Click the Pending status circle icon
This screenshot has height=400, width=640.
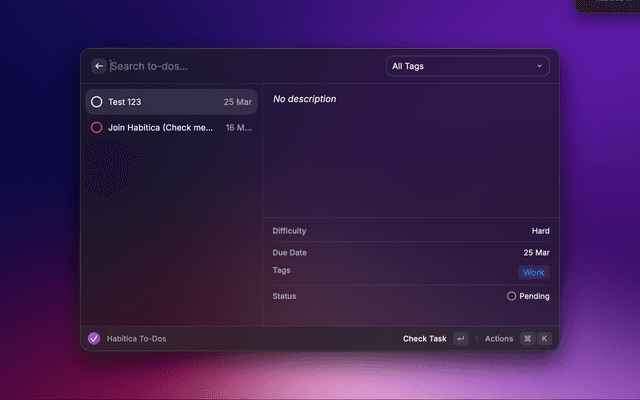pyautogui.click(x=512, y=296)
